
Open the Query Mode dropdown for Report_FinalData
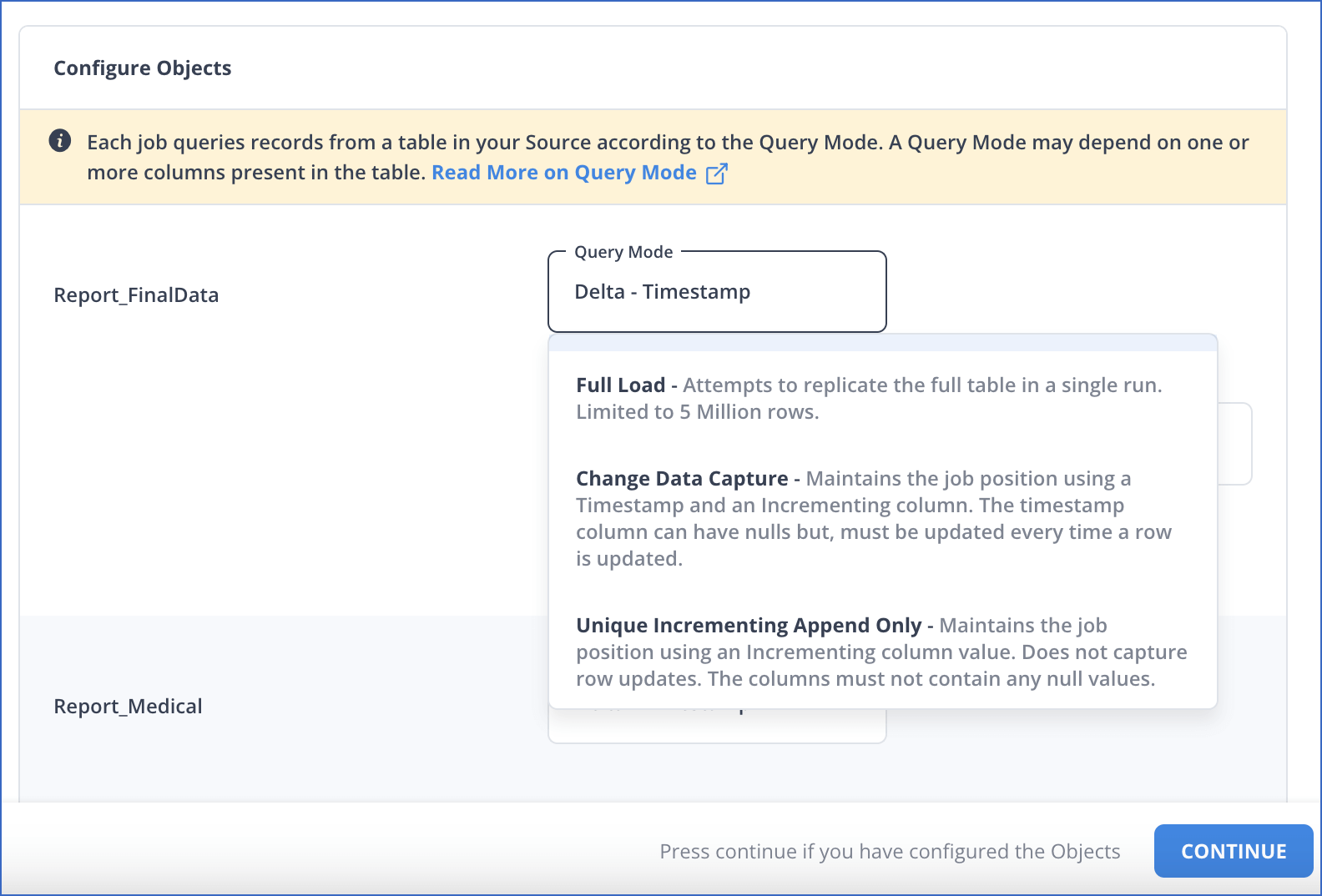pyautogui.click(x=717, y=292)
